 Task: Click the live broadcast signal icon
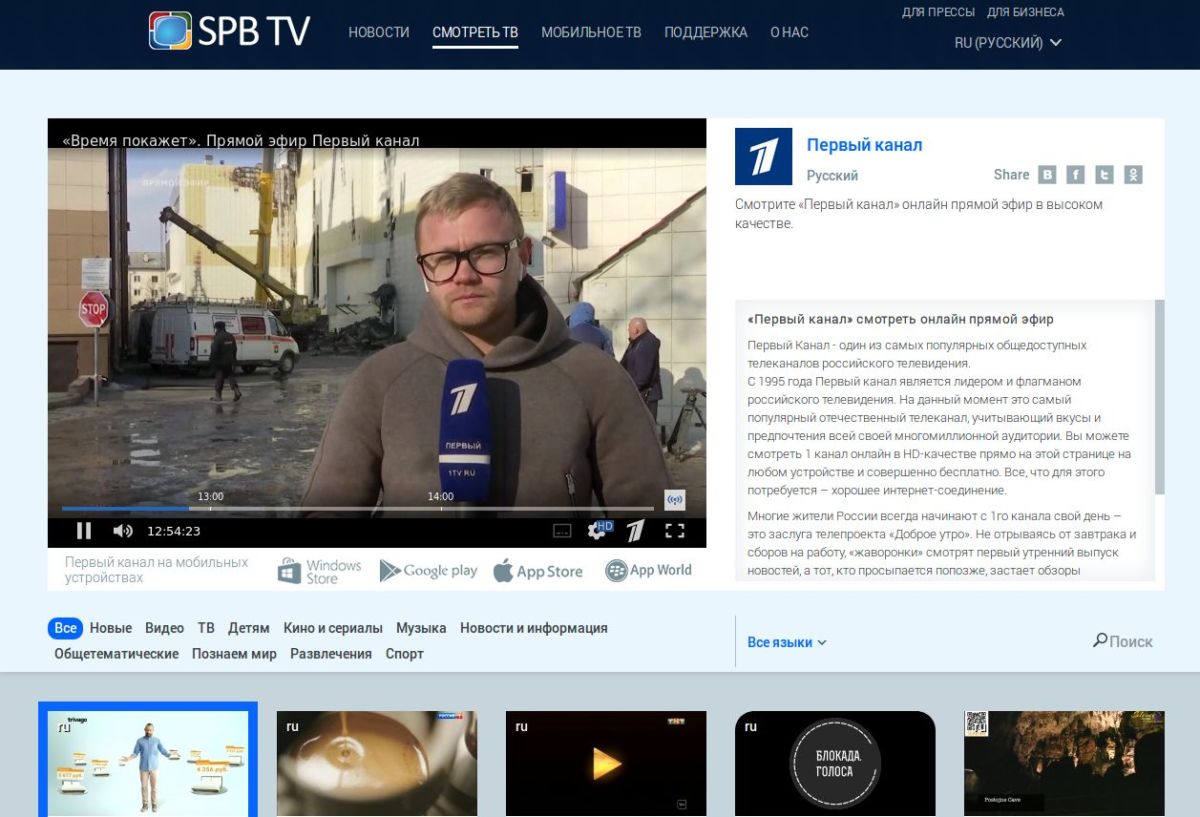tap(675, 500)
